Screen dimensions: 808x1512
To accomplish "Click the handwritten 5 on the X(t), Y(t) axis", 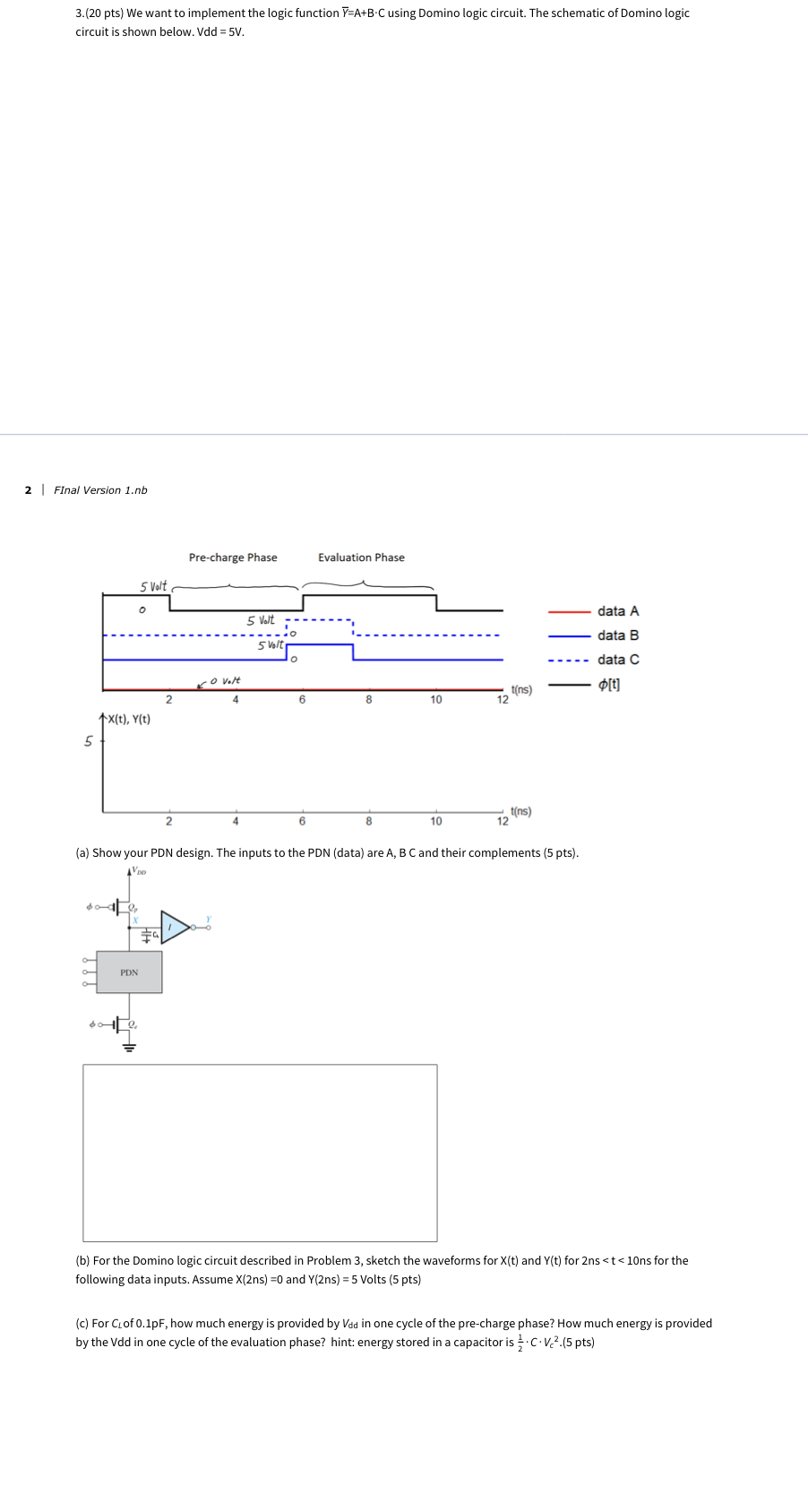I will coord(88,741).
